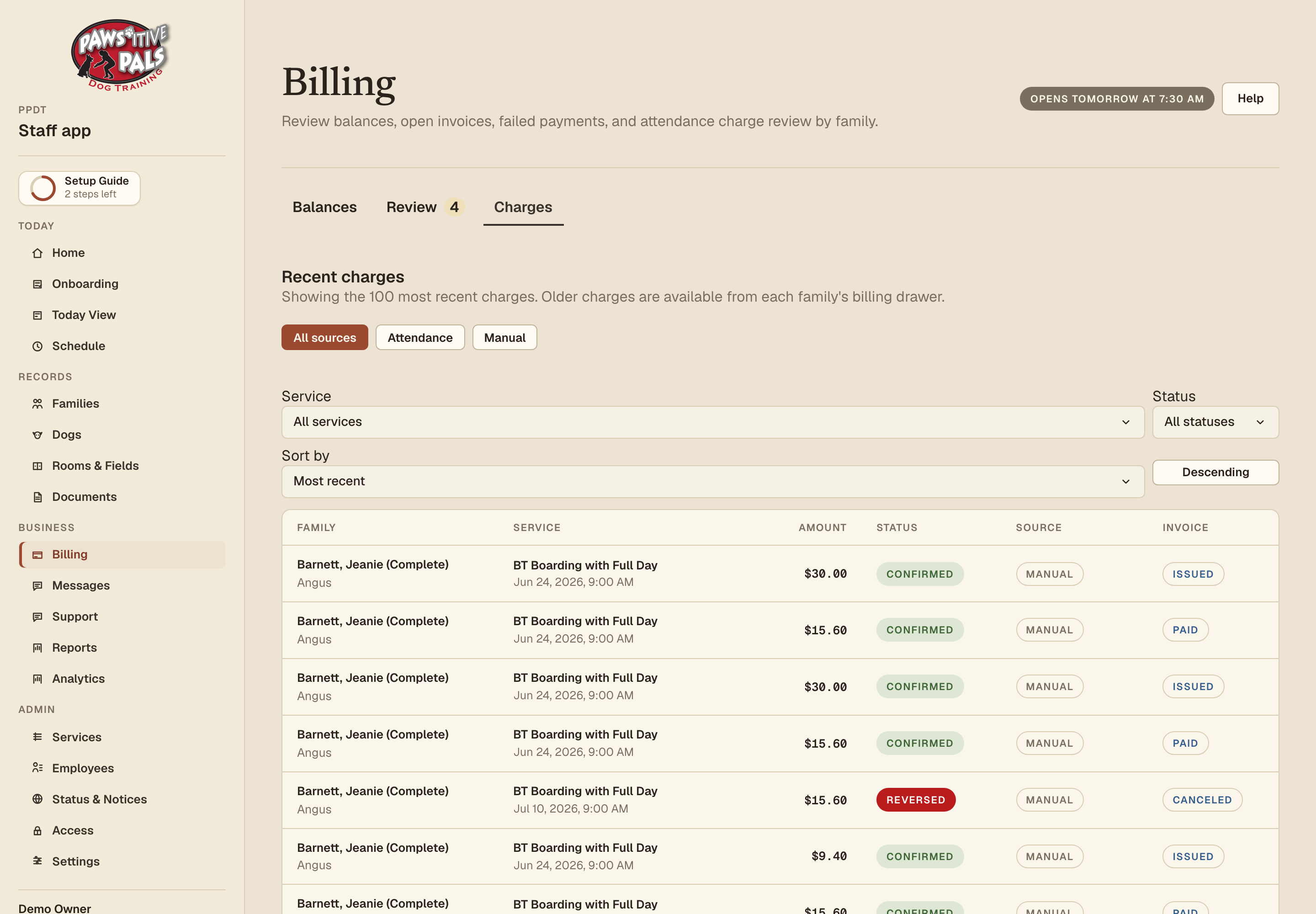This screenshot has width=1316, height=914.
Task: Open the Most recent sort dropdown
Action: [x=712, y=482]
